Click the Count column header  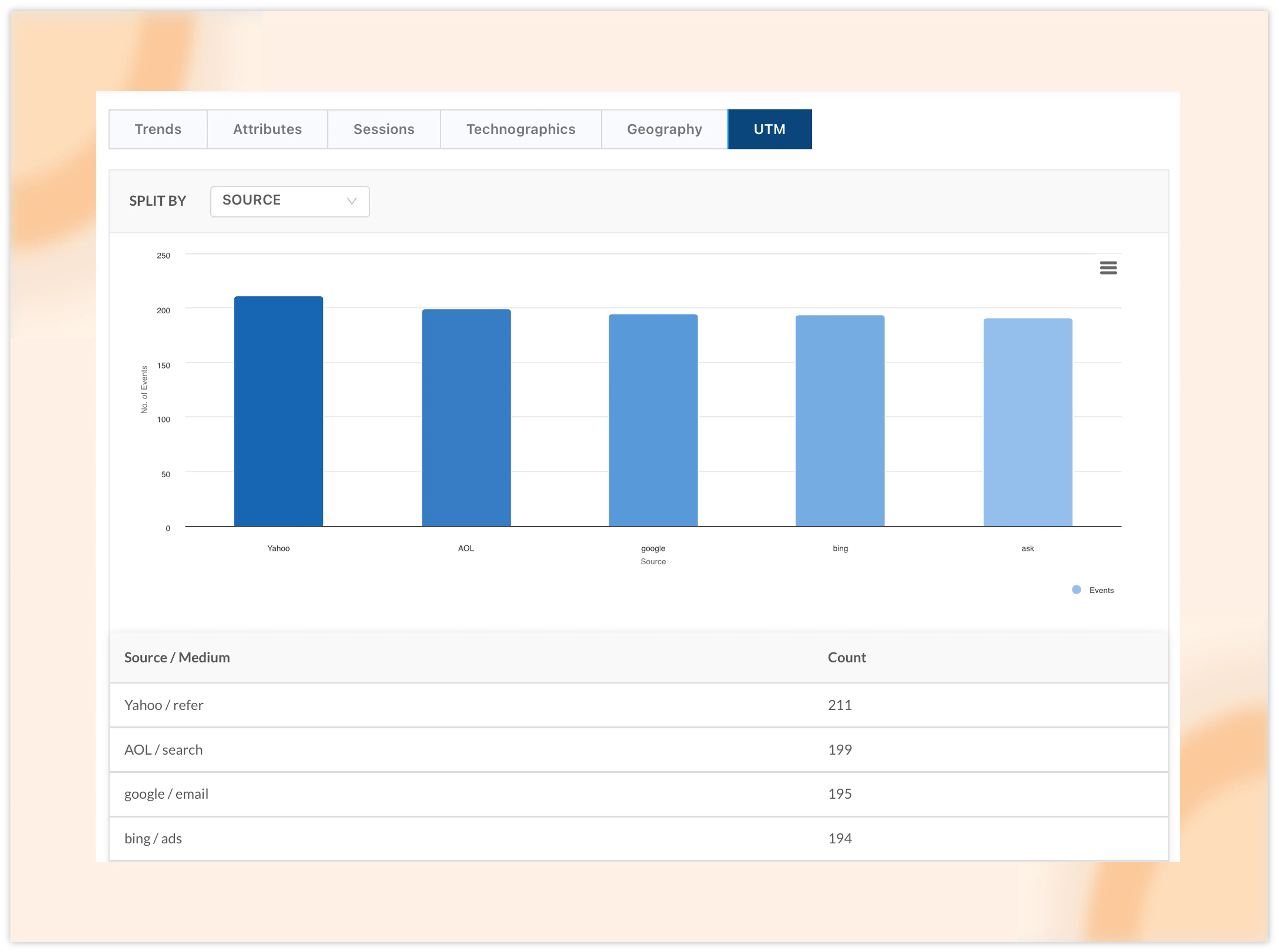[847, 657]
